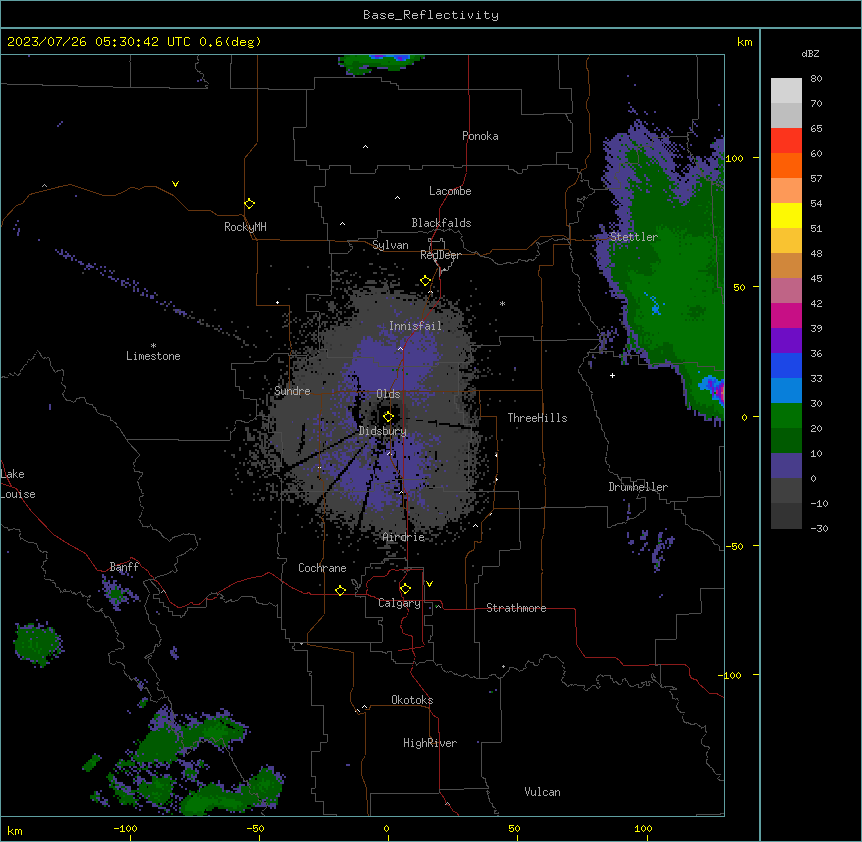
Task: Select the pink 42-45 dBZ legend color
Action: 786,291
